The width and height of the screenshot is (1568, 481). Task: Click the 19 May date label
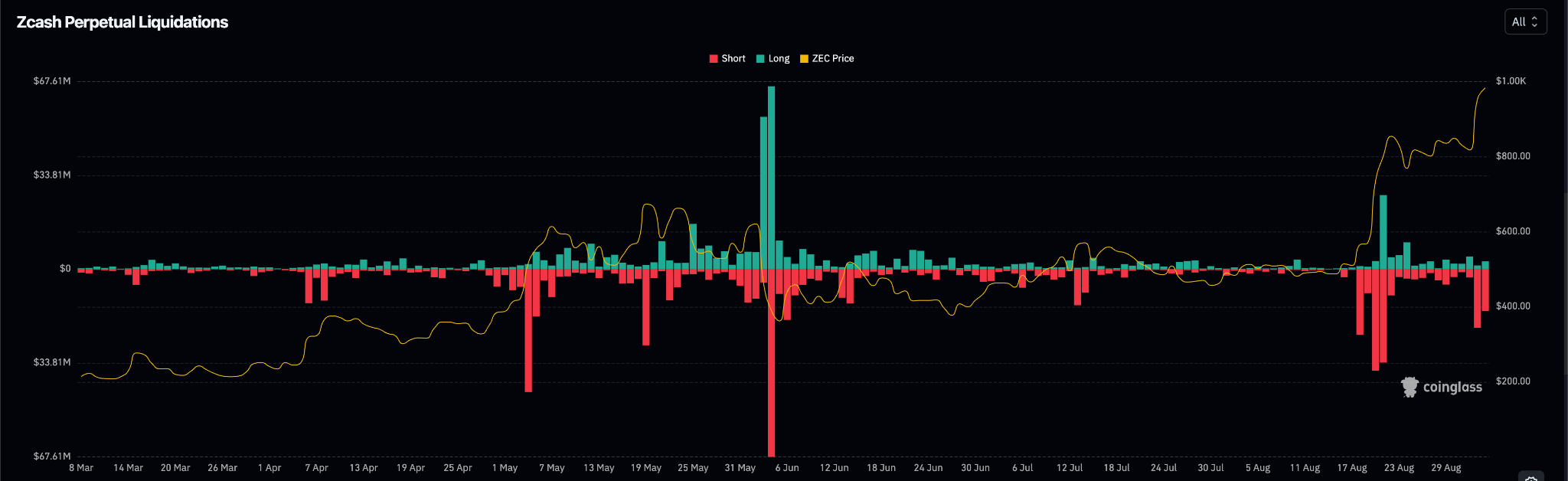pyautogui.click(x=645, y=468)
